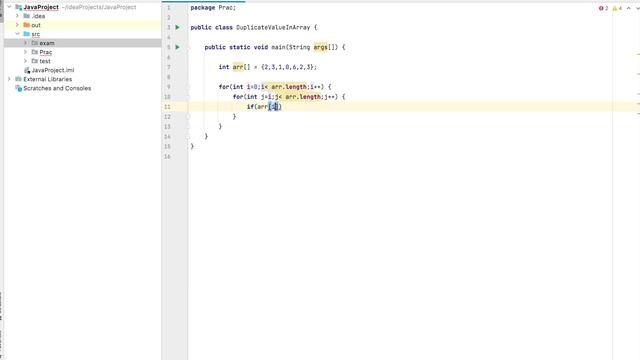This screenshot has height=360, width=640.
Task: Place cursor on 'package Prac;' statement
Action: pos(213,7)
